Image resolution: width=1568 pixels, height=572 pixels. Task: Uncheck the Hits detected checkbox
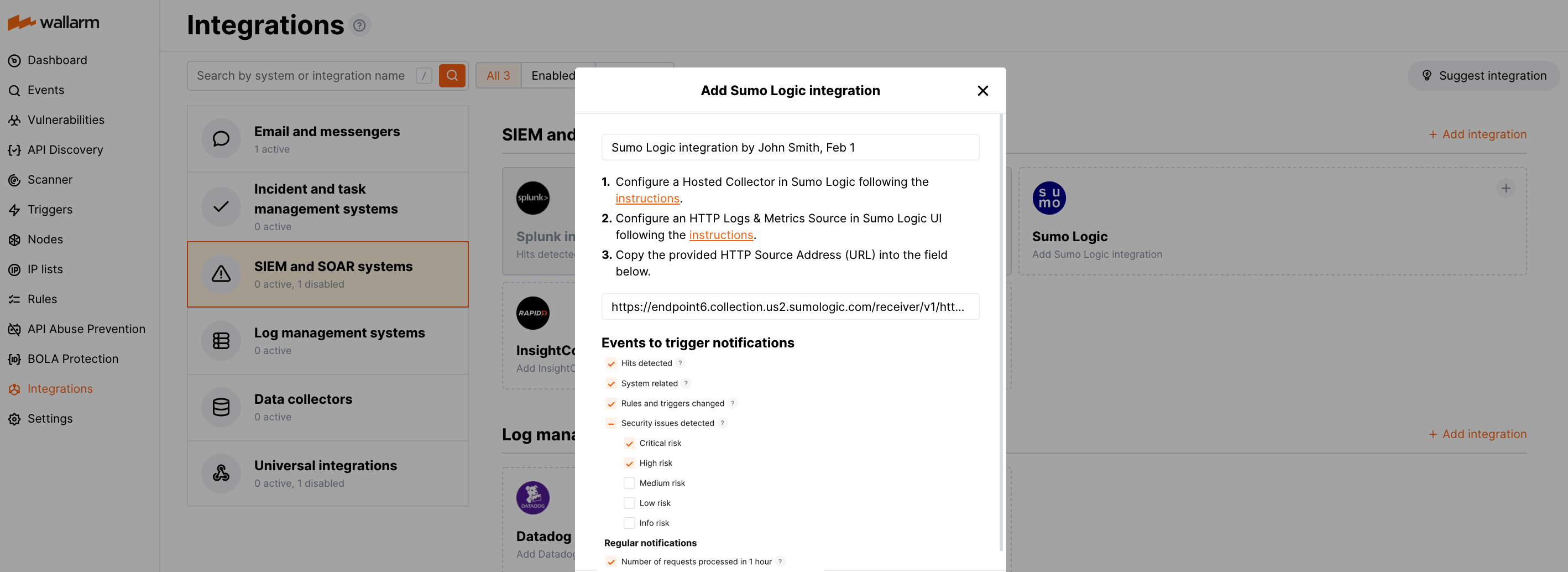(x=611, y=363)
